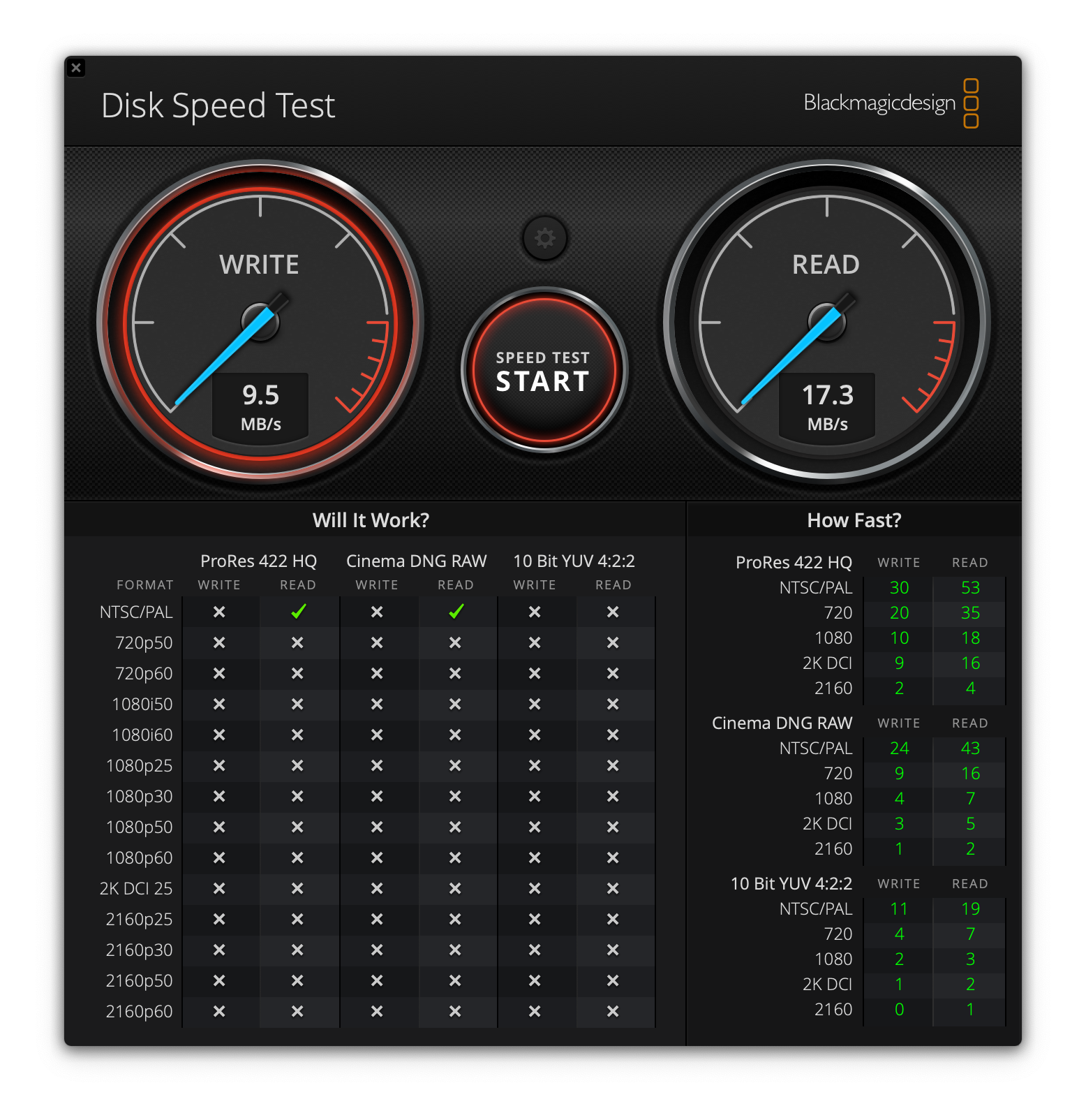The image size is (1086, 1120).
Task: Click green checkmark for Cinema DNG RAW NTSC/PAL read
Action: click(x=456, y=612)
